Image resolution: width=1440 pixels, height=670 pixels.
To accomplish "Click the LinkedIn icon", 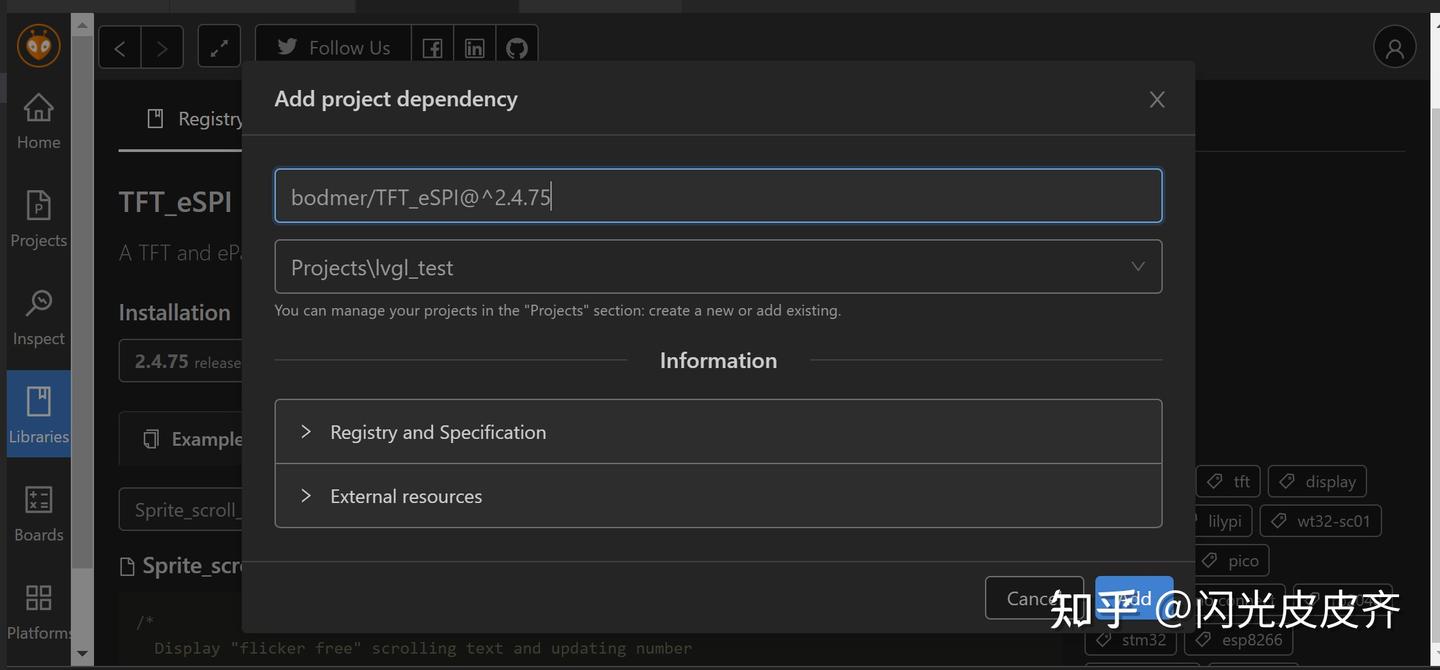I will click(474, 46).
